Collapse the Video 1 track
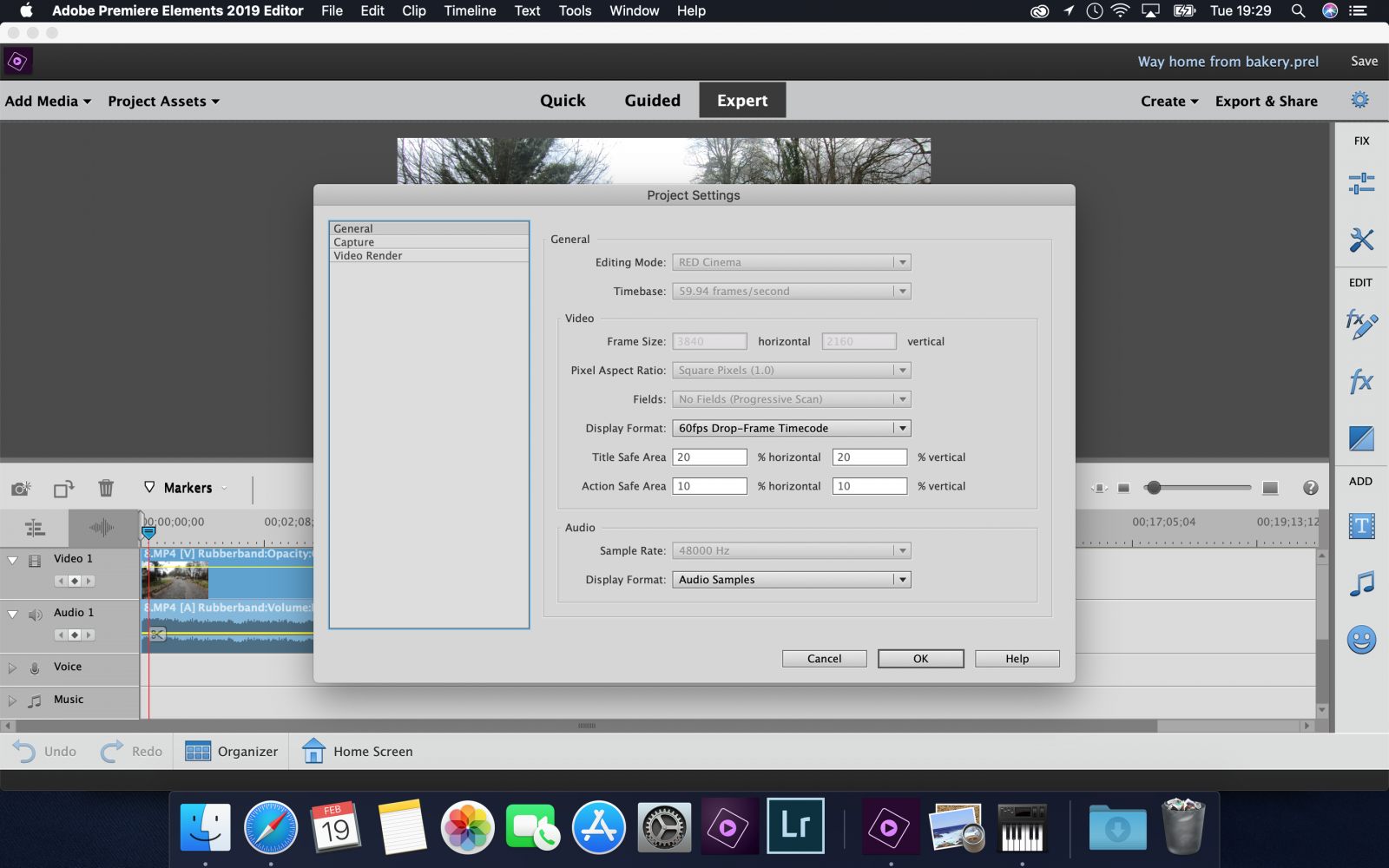 pyautogui.click(x=12, y=560)
